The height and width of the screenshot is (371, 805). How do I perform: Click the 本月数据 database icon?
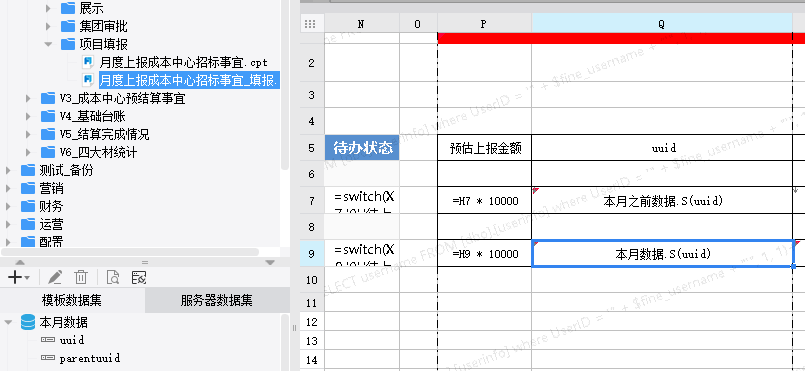coord(28,322)
